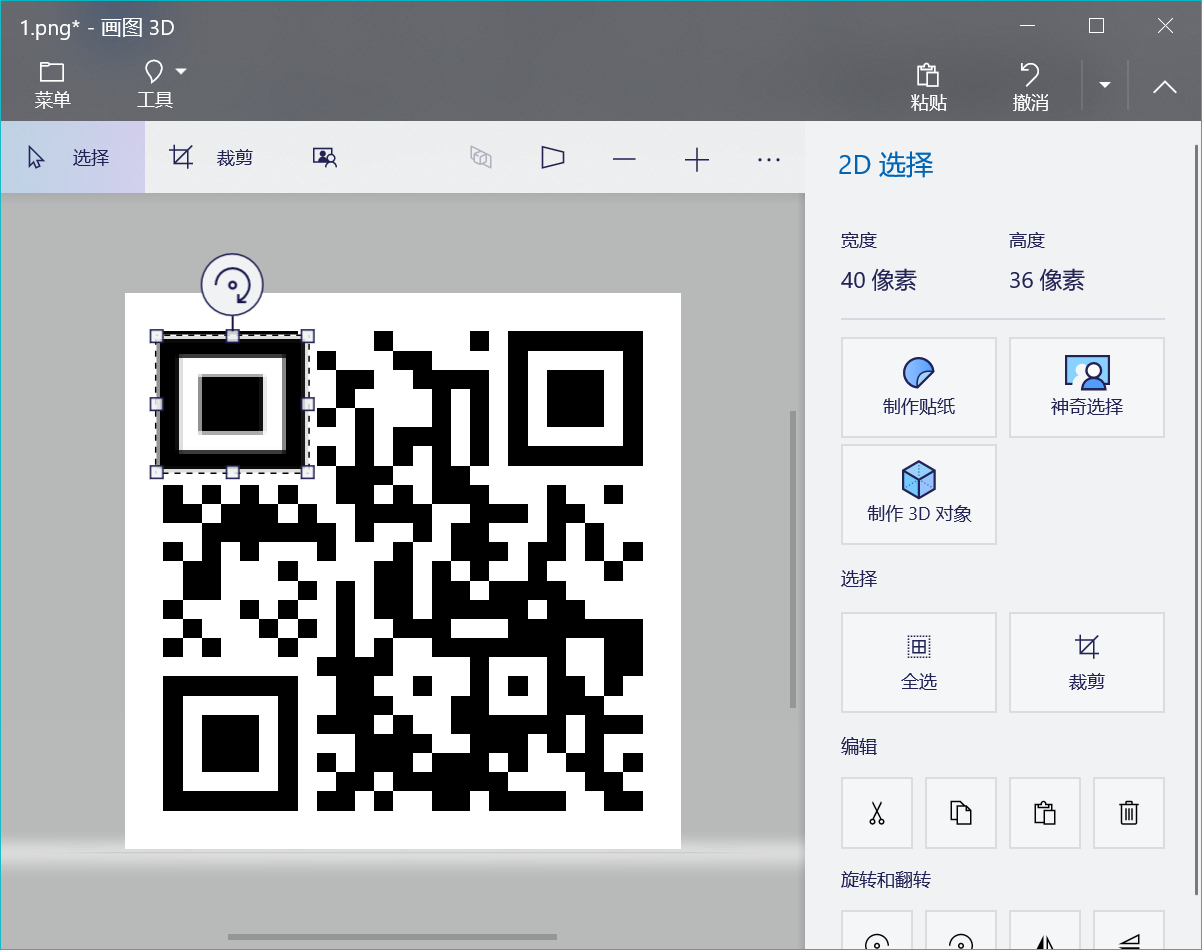Click the flip horizontal icon
Image resolution: width=1202 pixels, height=950 pixels.
tap(1045, 931)
